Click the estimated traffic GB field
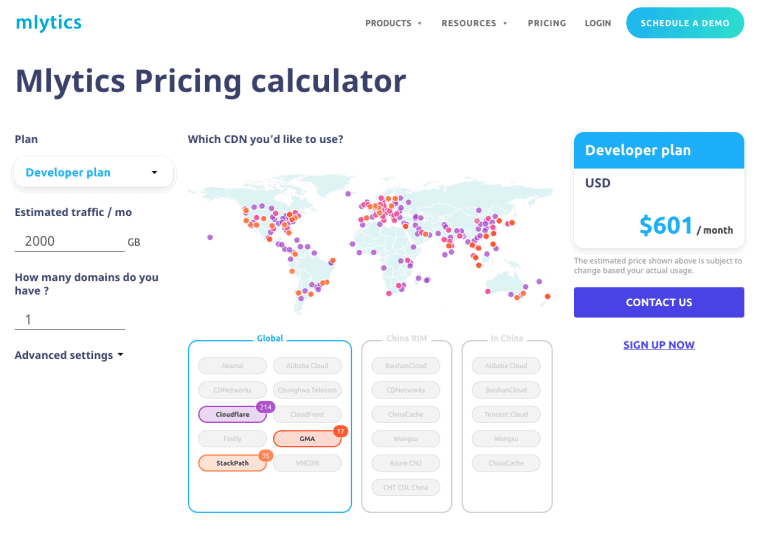The image size is (768, 533). pyautogui.click(x=70, y=242)
